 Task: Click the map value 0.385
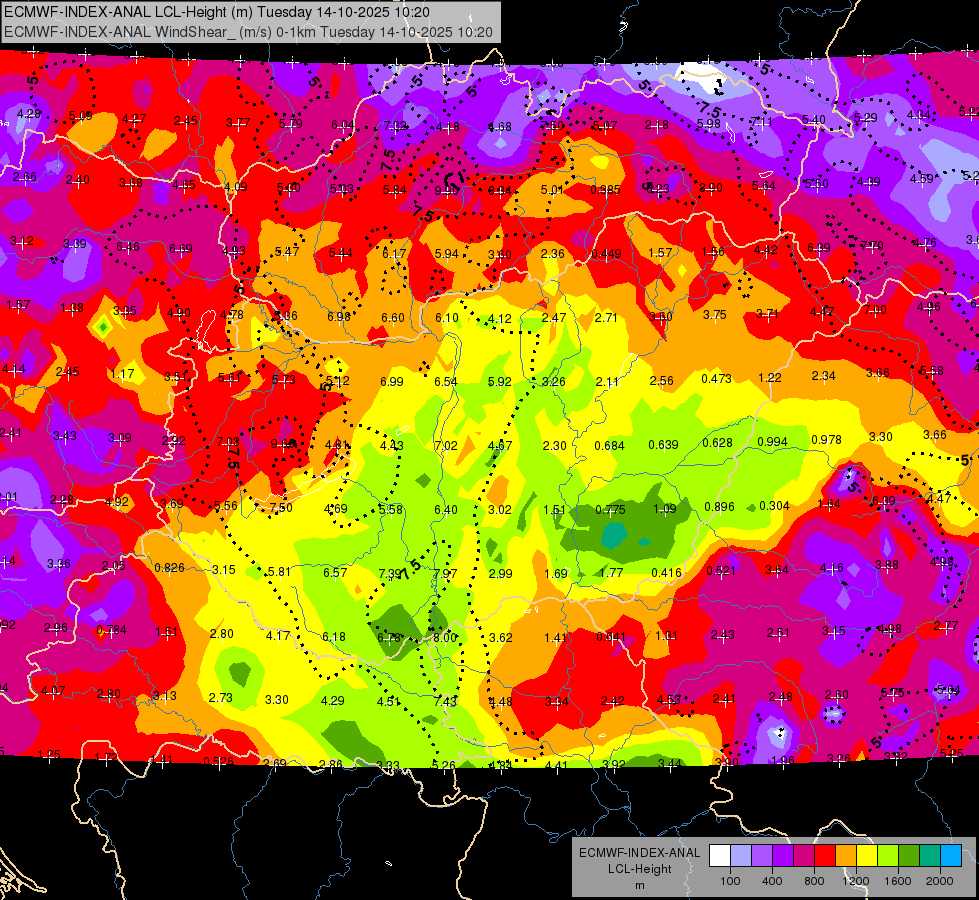pyautogui.click(x=606, y=189)
